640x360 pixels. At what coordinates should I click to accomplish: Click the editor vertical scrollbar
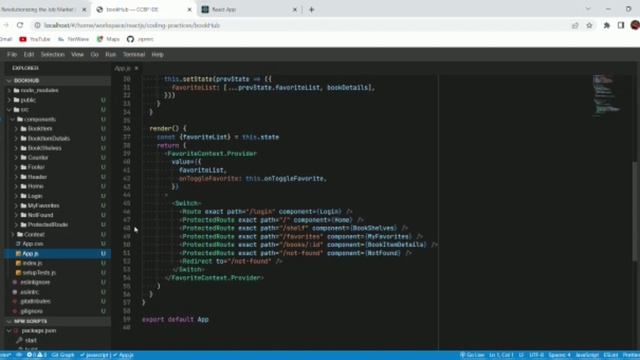pyautogui.click(x=634, y=211)
